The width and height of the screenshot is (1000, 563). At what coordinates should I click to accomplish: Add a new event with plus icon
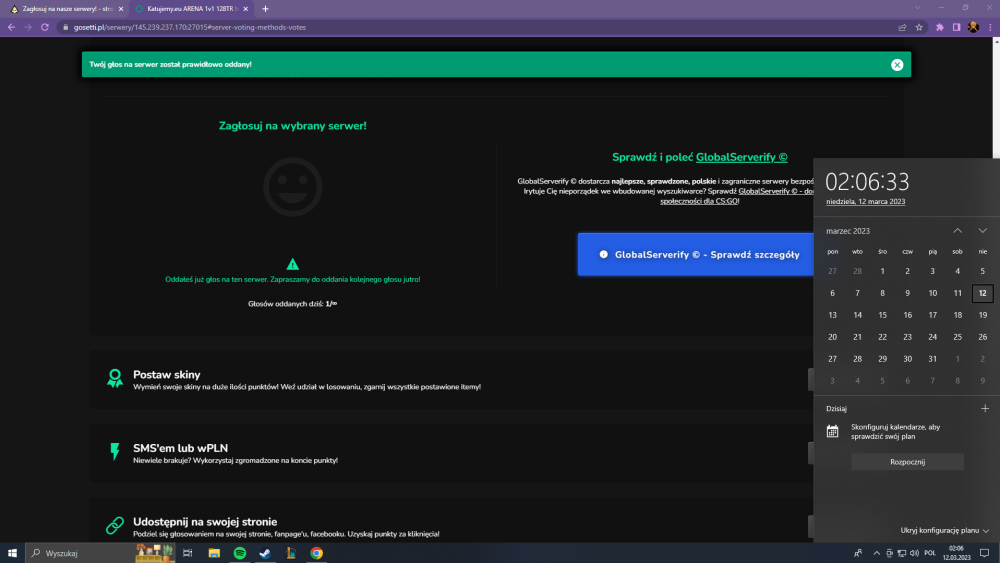[x=985, y=409]
